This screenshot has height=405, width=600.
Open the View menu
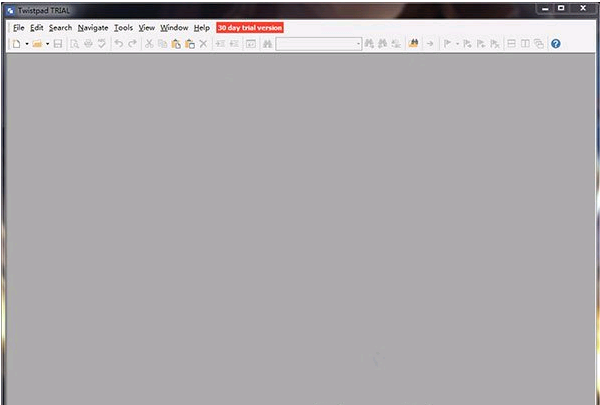(147, 28)
